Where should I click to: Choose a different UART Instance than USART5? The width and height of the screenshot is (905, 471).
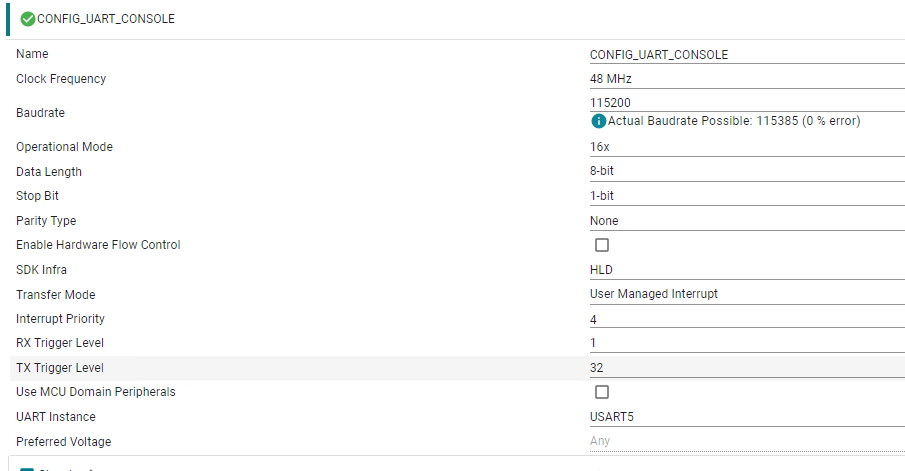pos(747,417)
